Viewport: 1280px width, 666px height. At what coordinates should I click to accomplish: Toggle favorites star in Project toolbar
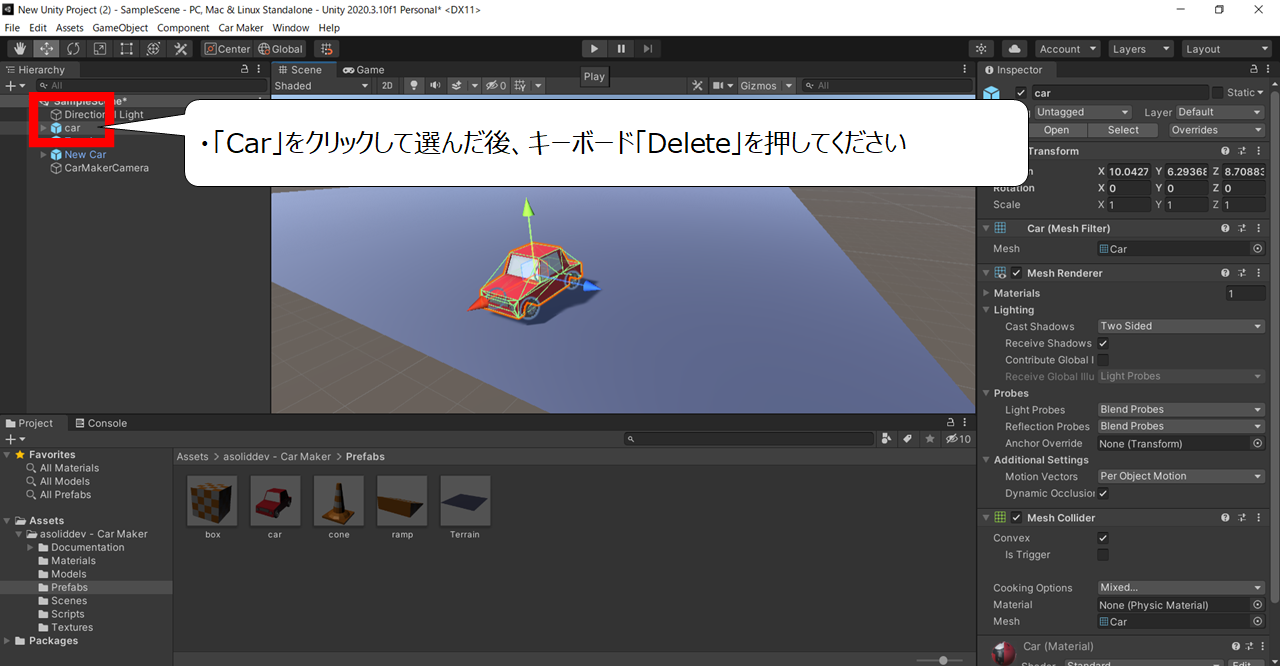click(x=930, y=439)
